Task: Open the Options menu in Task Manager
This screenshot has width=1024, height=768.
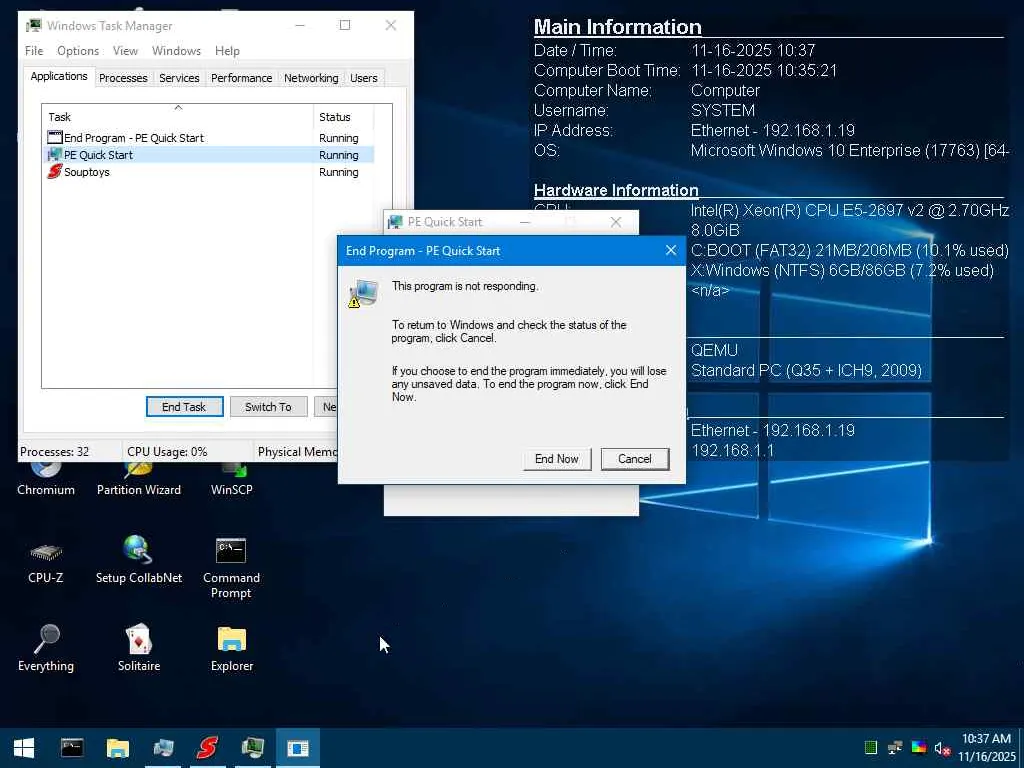Action: pos(78,51)
